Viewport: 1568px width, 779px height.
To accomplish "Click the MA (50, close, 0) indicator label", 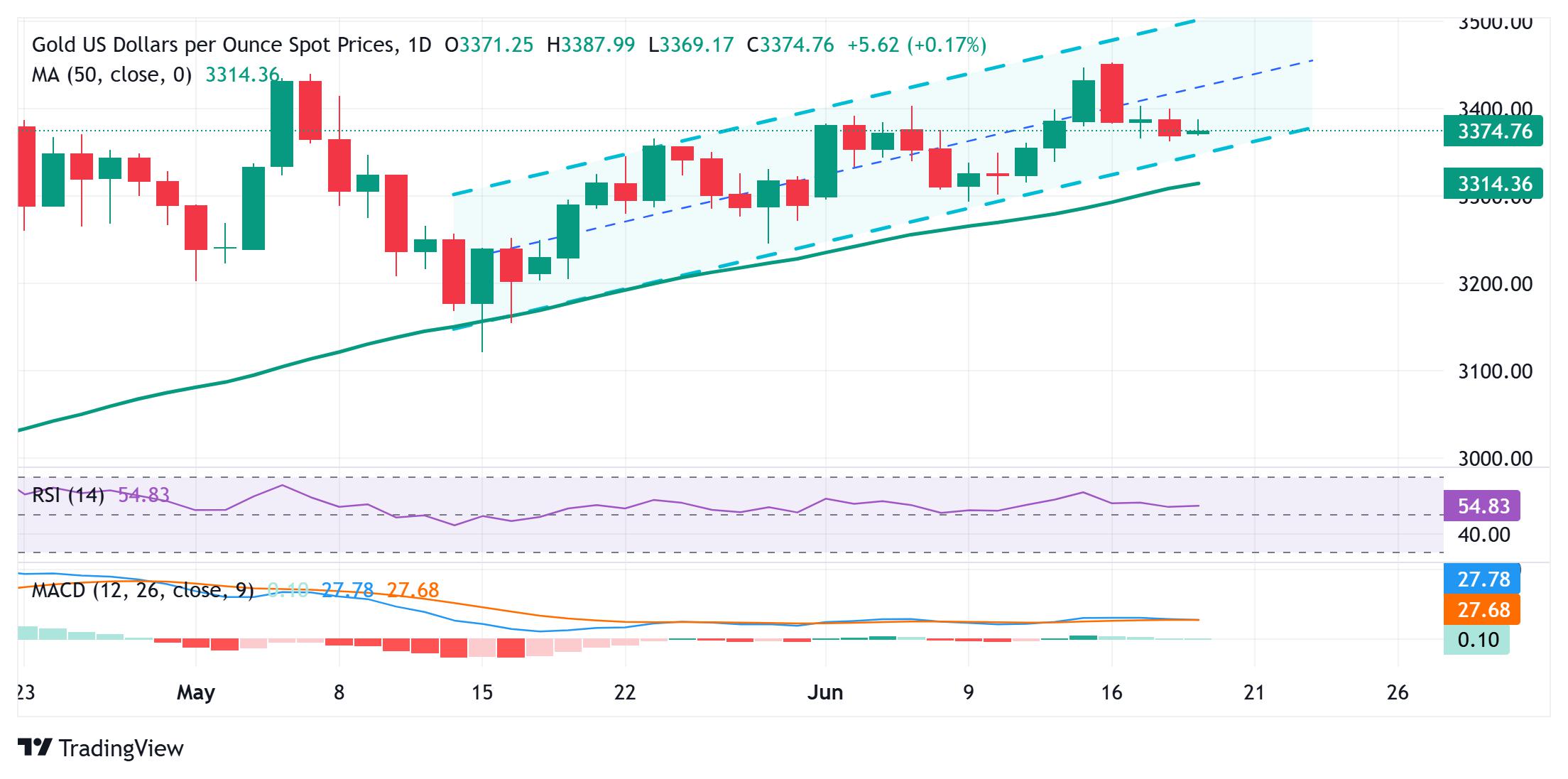I will (x=112, y=75).
